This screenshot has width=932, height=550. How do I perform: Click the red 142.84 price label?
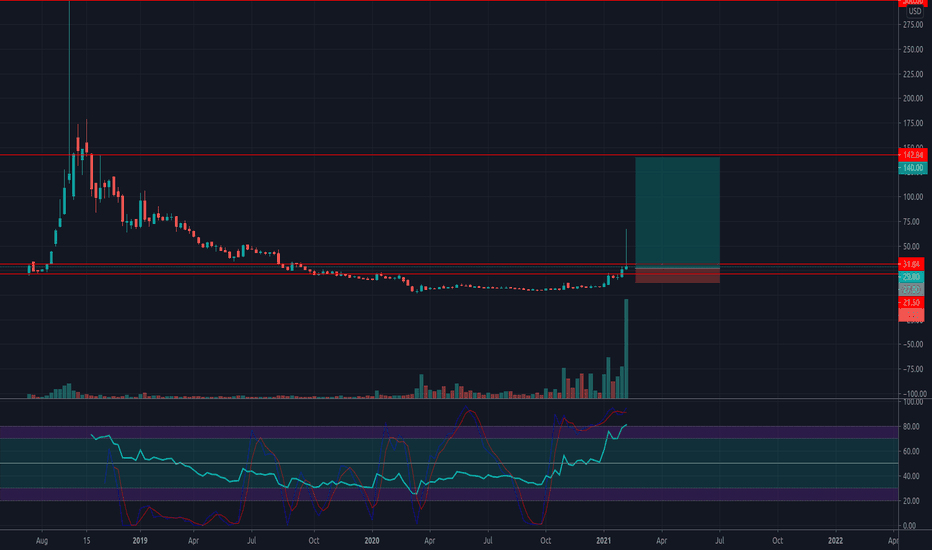point(913,155)
